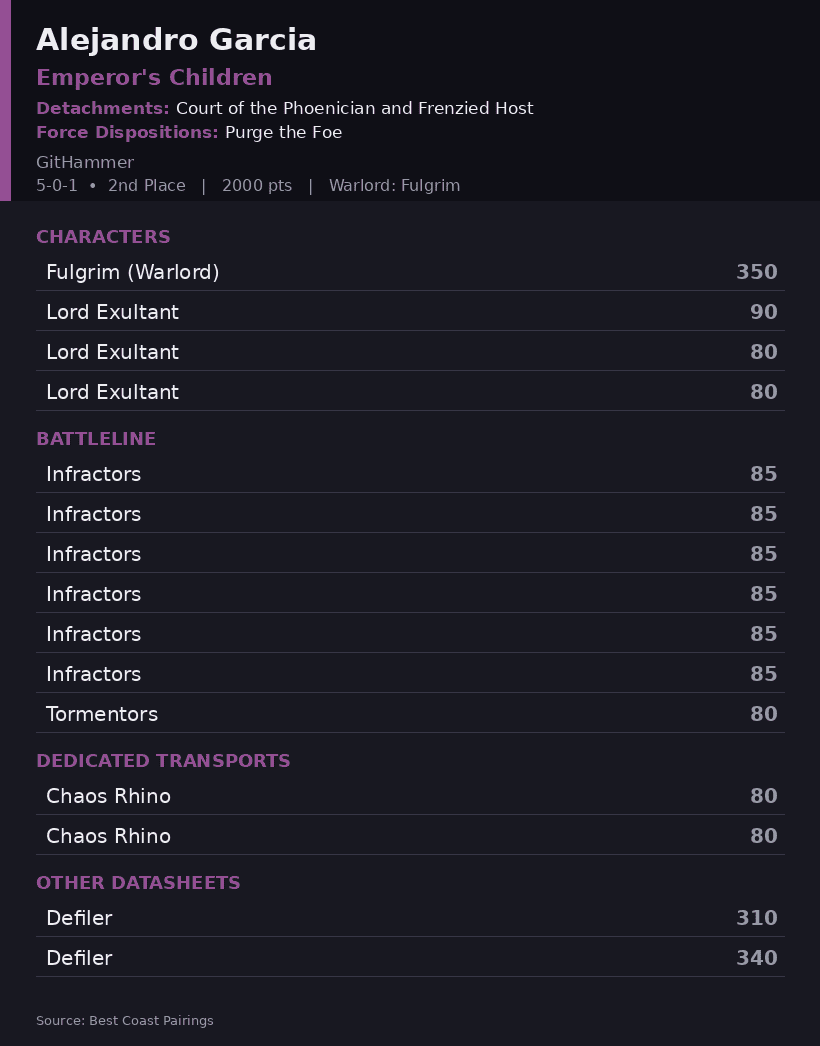Click the Detachments label
This screenshot has width=820, height=1046.
pos(103,108)
